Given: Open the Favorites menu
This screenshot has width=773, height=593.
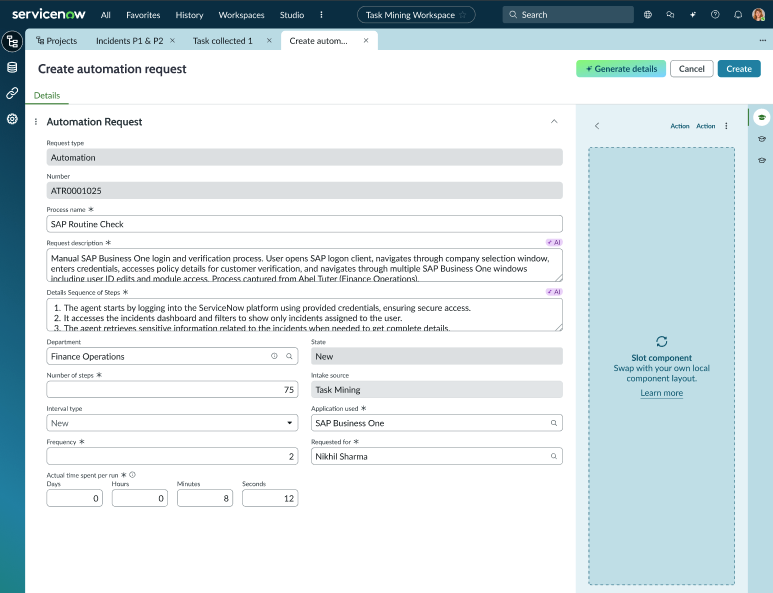Looking at the screenshot, I should (143, 15).
